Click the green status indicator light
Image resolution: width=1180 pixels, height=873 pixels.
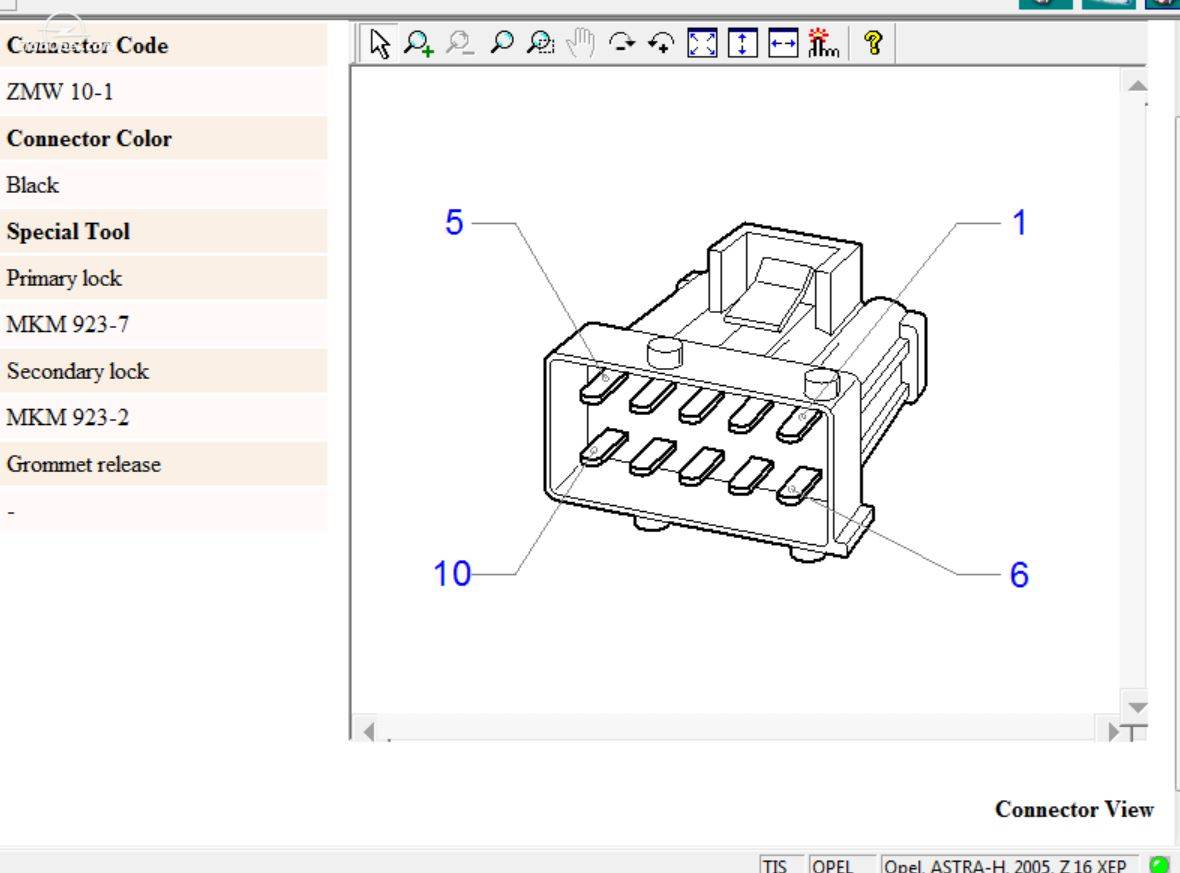[x=1160, y=864]
